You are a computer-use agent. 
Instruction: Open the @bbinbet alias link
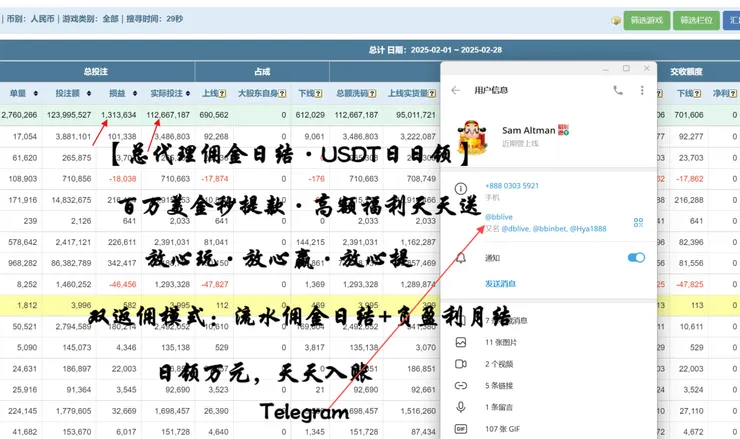coord(550,228)
